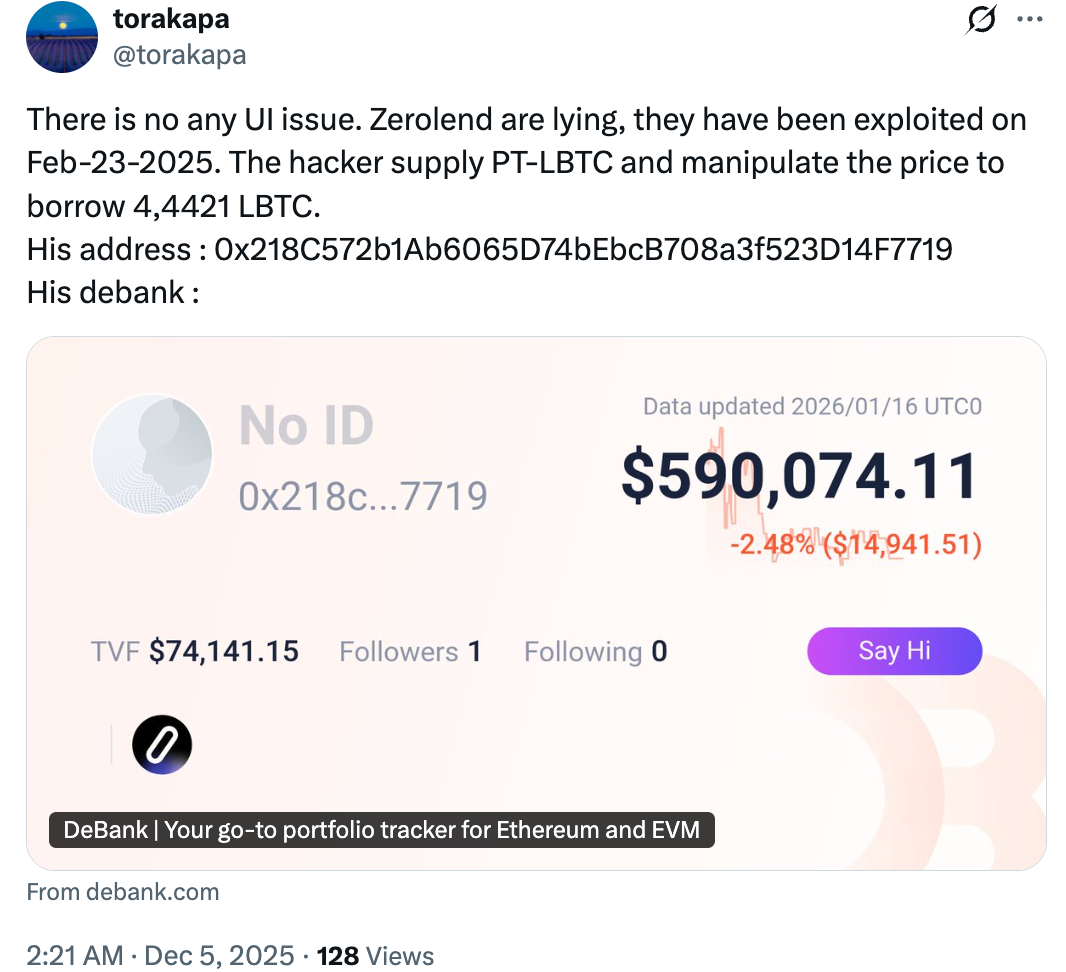This screenshot has width=1066, height=972.
Task: Click the 2:21 AM Dec 5, 2025 timestamp
Action: (160, 956)
